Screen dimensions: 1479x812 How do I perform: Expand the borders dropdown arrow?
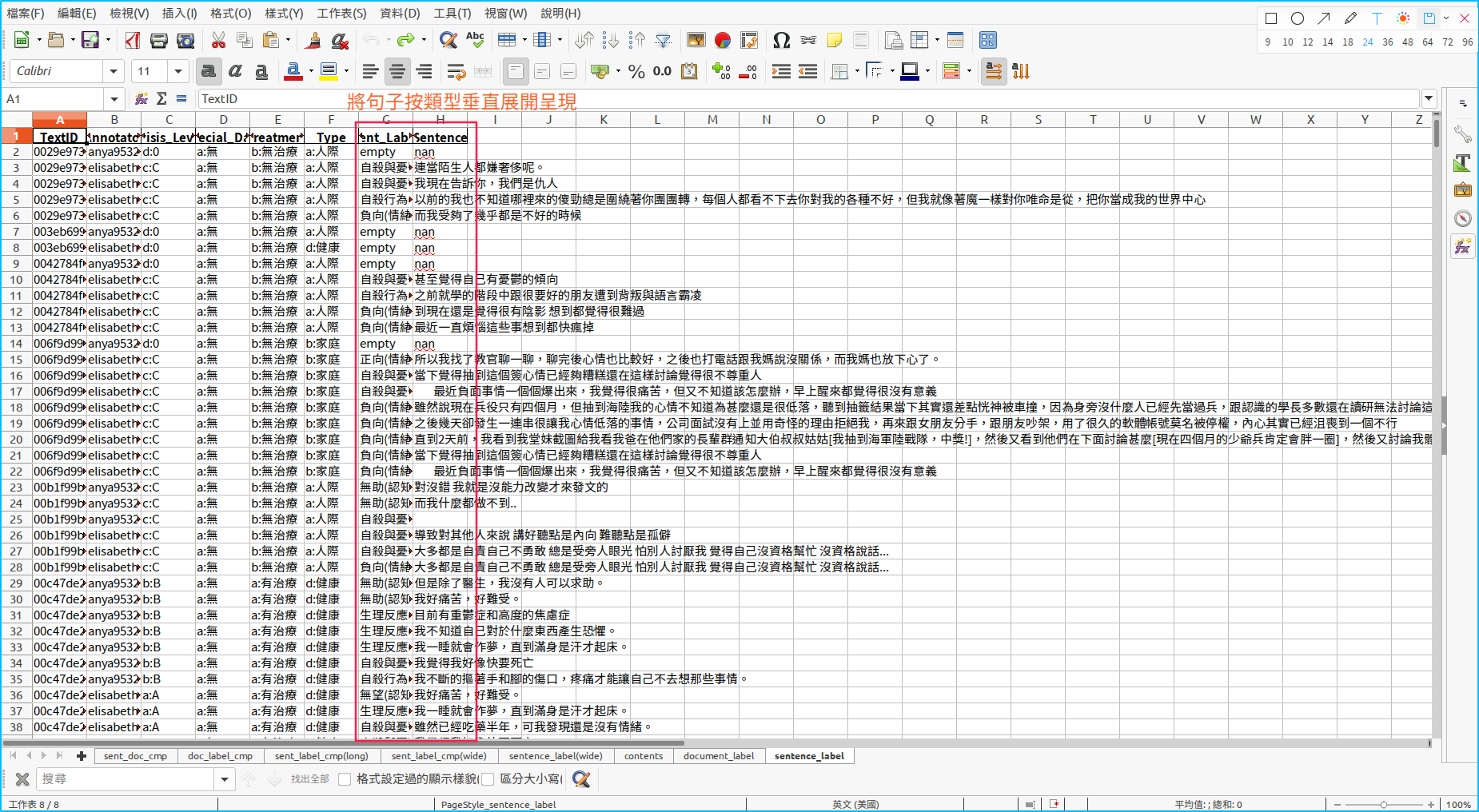(x=856, y=71)
